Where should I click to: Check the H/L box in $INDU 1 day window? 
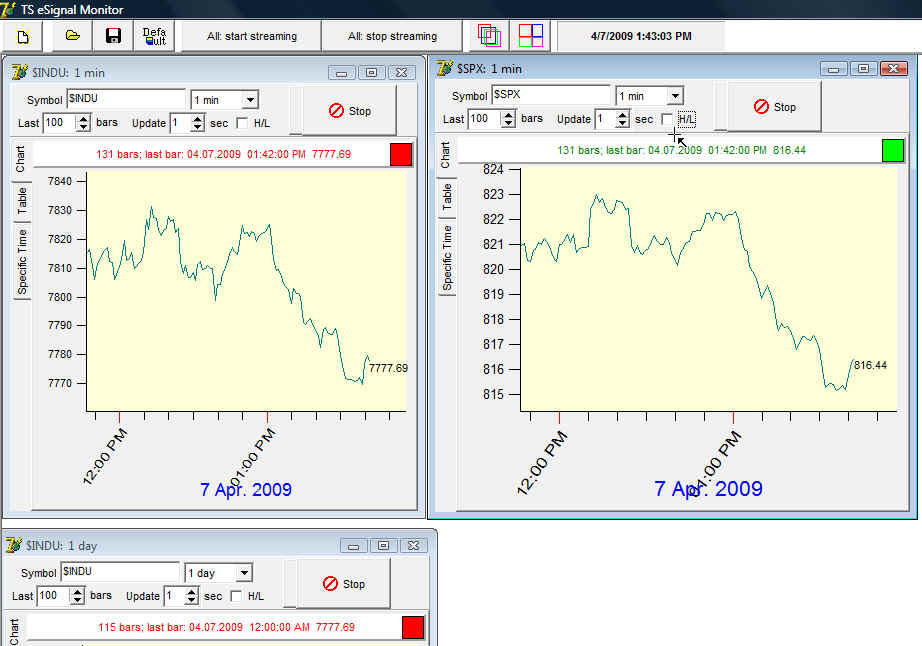point(236,596)
